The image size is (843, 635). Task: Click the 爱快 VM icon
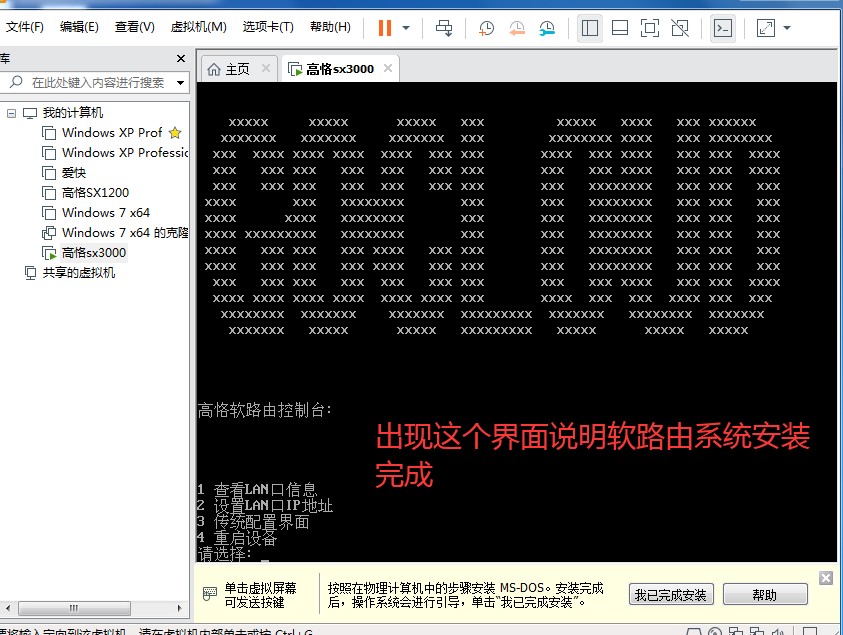(49, 173)
